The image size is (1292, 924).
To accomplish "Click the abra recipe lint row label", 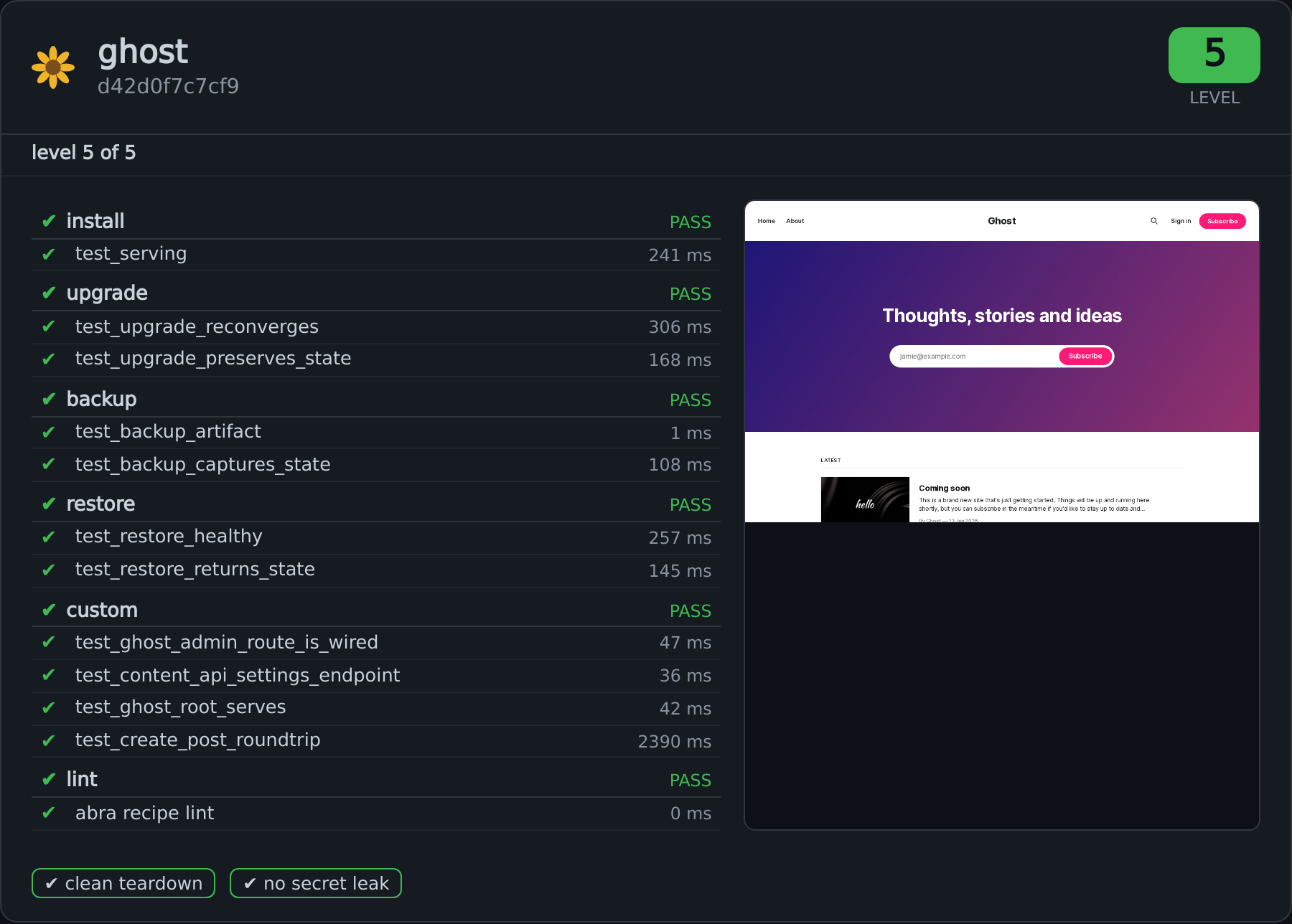I will coord(144,814).
